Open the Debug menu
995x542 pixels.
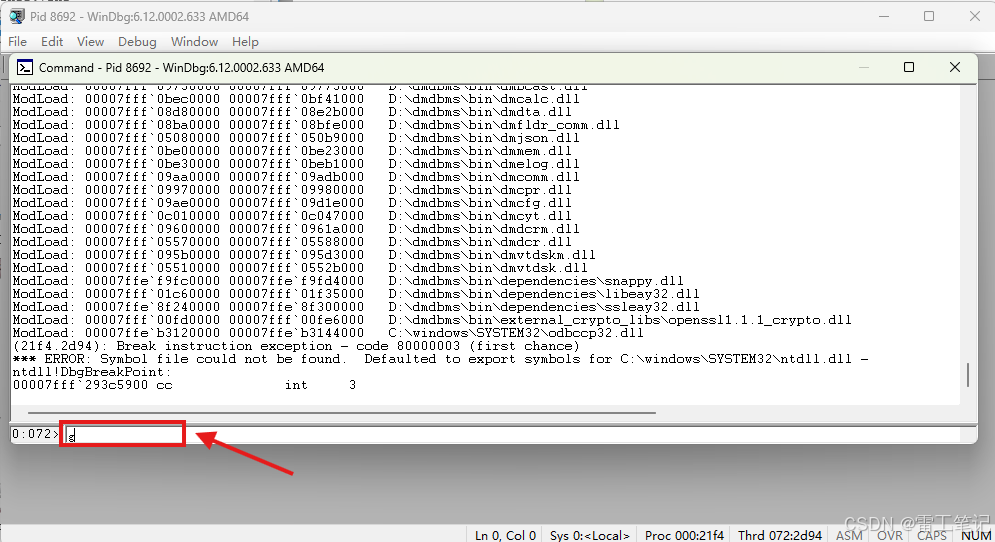point(137,42)
